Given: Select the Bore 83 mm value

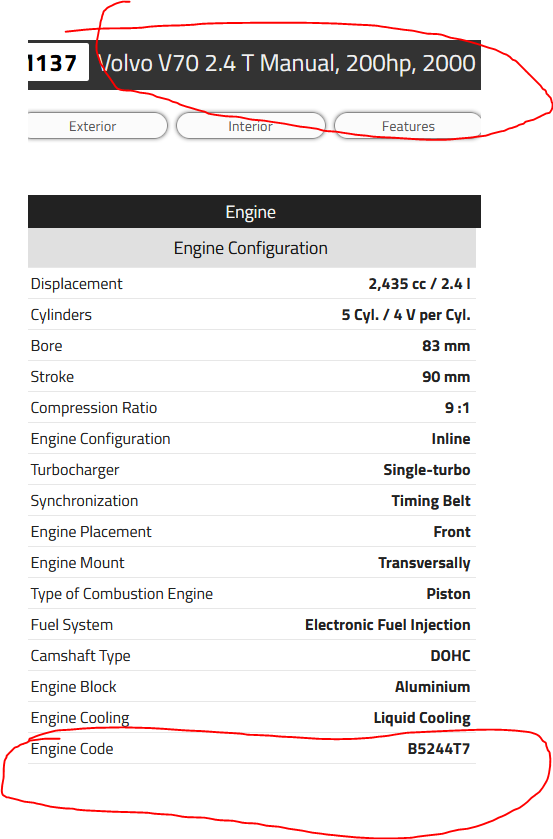Looking at the screenshot, I should [446, 346].
